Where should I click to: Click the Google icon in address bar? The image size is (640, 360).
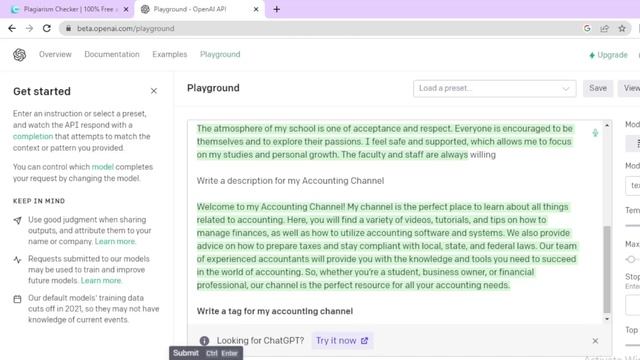(587, 29)
